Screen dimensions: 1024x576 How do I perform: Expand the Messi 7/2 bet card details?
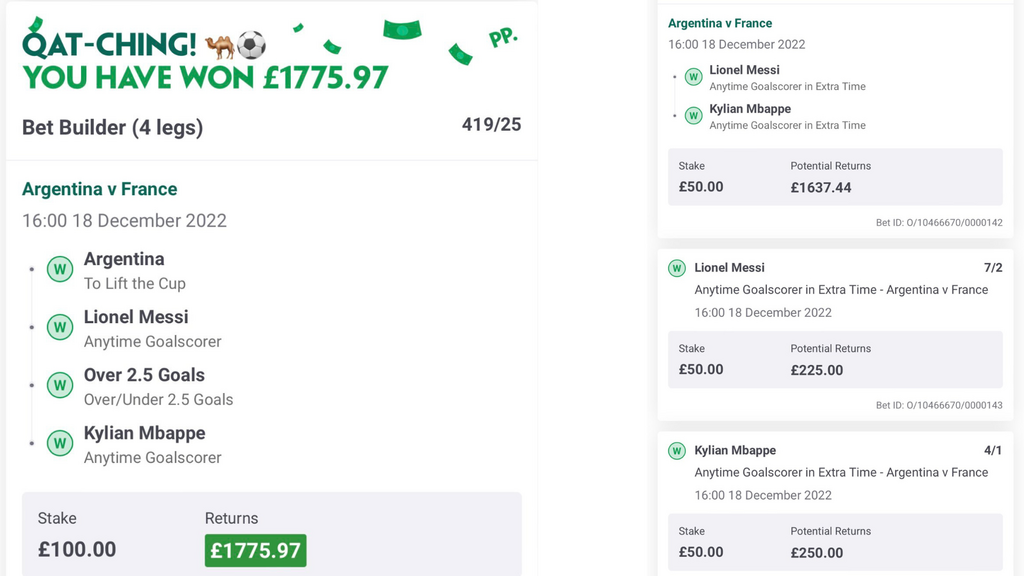[x=835, y=268]
